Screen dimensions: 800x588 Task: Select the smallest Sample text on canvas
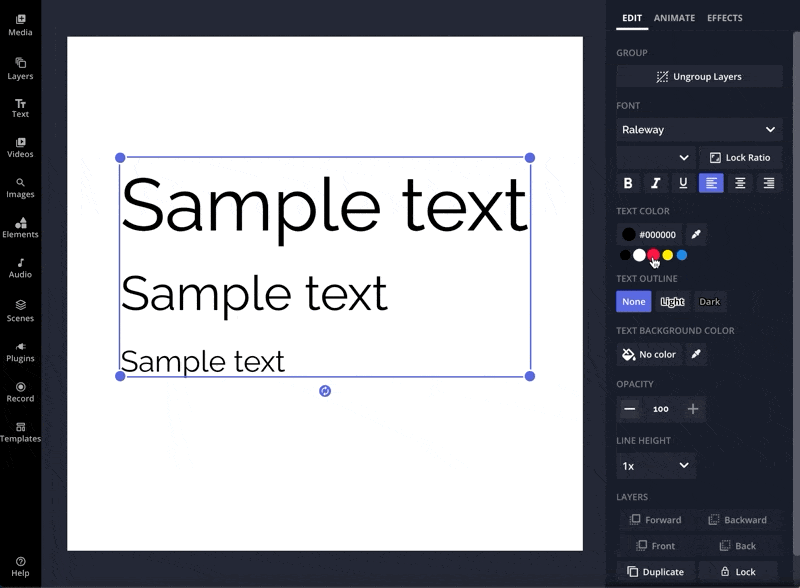click(203, 361)
